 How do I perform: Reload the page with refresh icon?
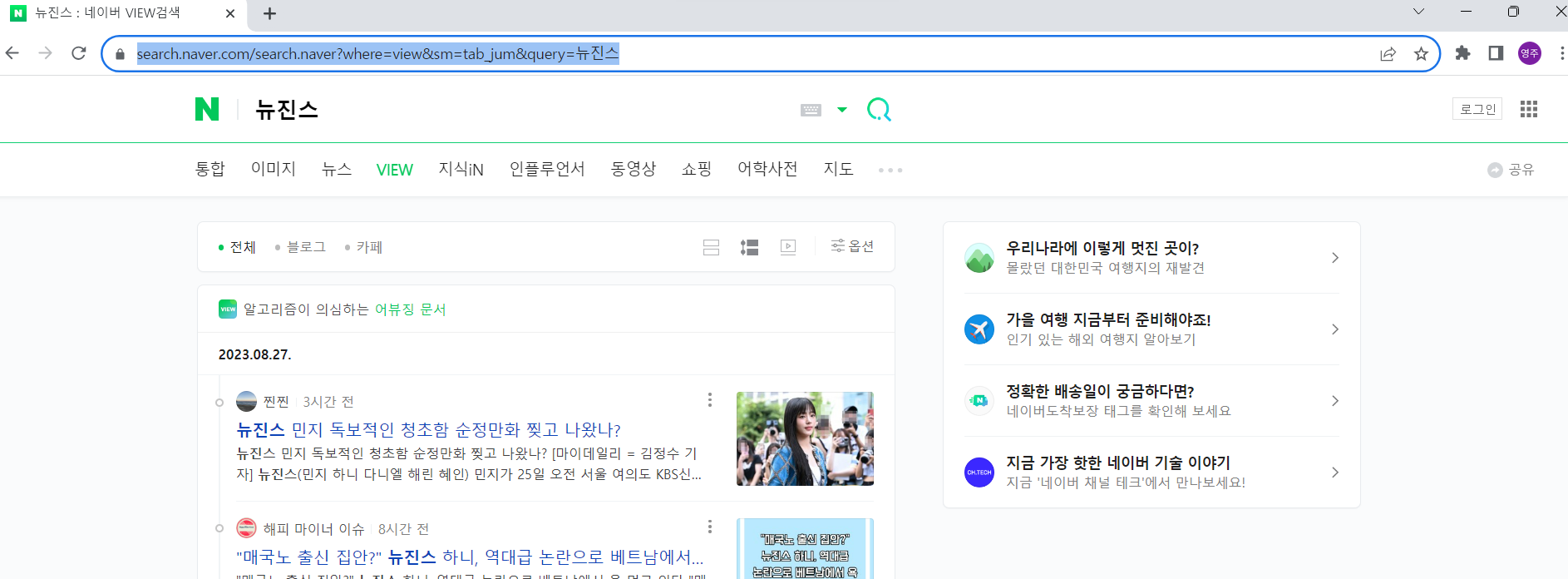pos(79,53)
